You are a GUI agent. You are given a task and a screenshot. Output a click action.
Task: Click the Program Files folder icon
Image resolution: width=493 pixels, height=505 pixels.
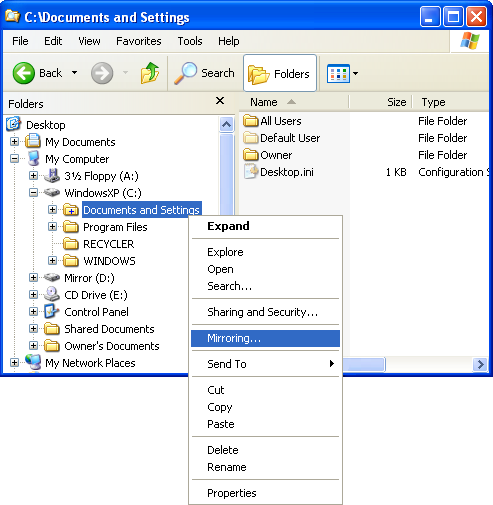pyautogui.click(x=71, y=227)
